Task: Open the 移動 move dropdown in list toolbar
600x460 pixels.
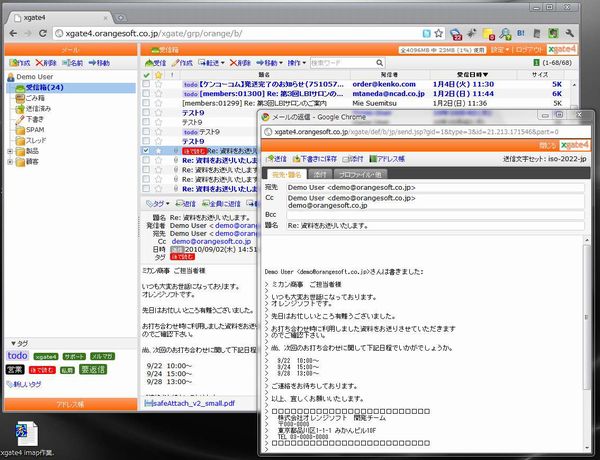Action: pos(269,63)
